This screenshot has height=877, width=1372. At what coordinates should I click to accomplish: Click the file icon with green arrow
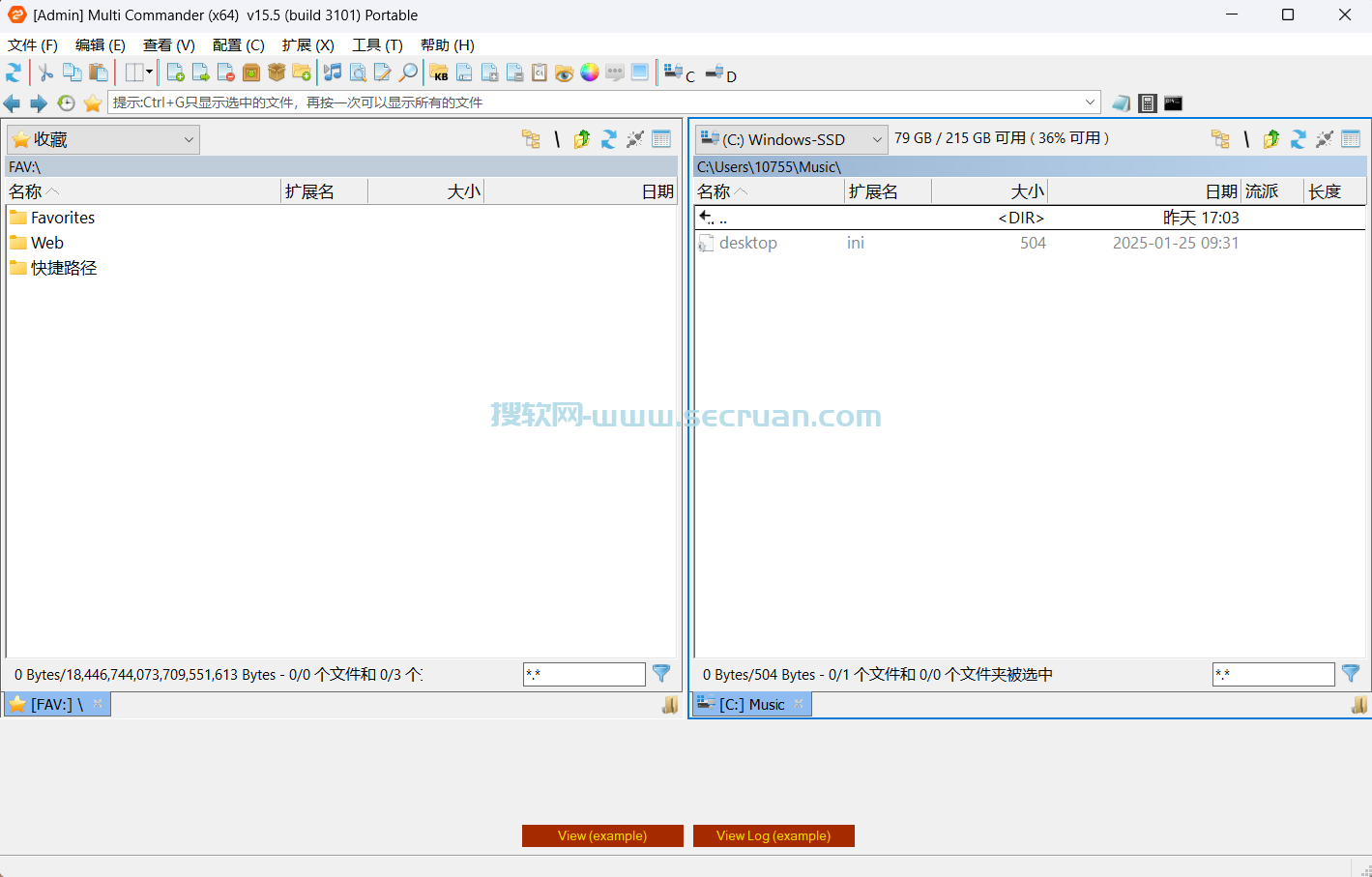click(200, 73)
